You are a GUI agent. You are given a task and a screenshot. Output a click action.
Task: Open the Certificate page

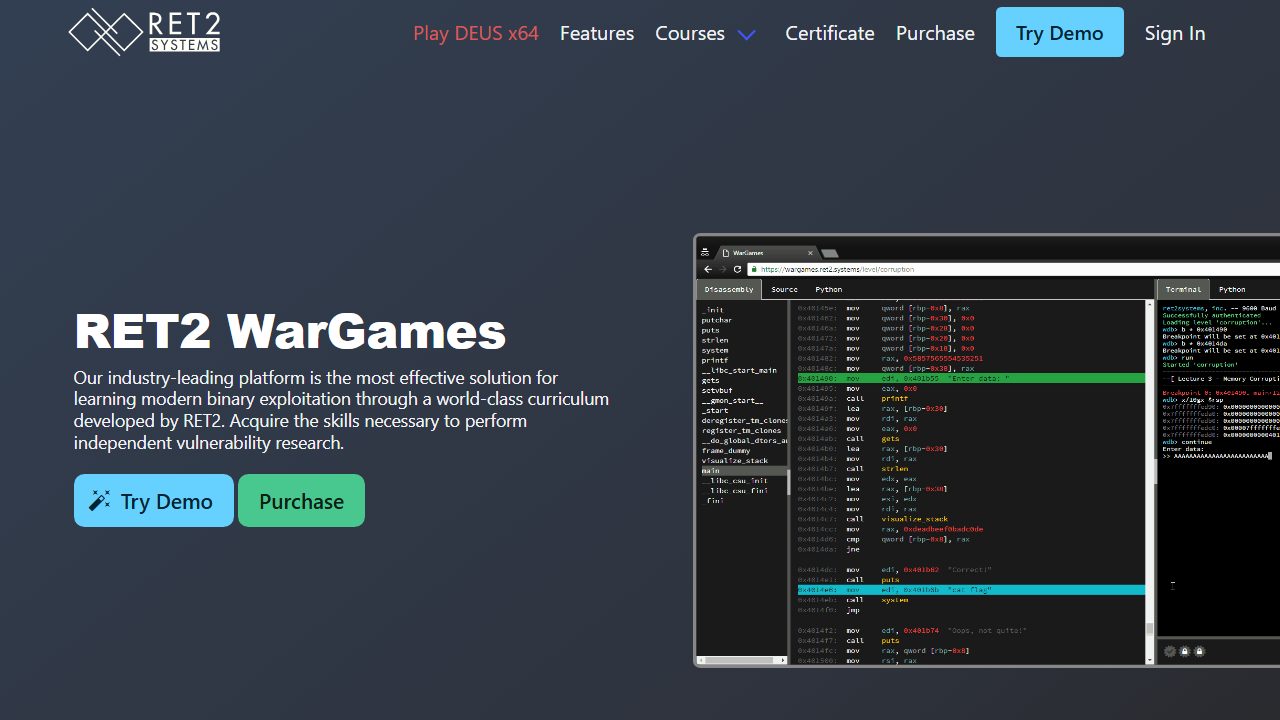click(x=830, y=33)
